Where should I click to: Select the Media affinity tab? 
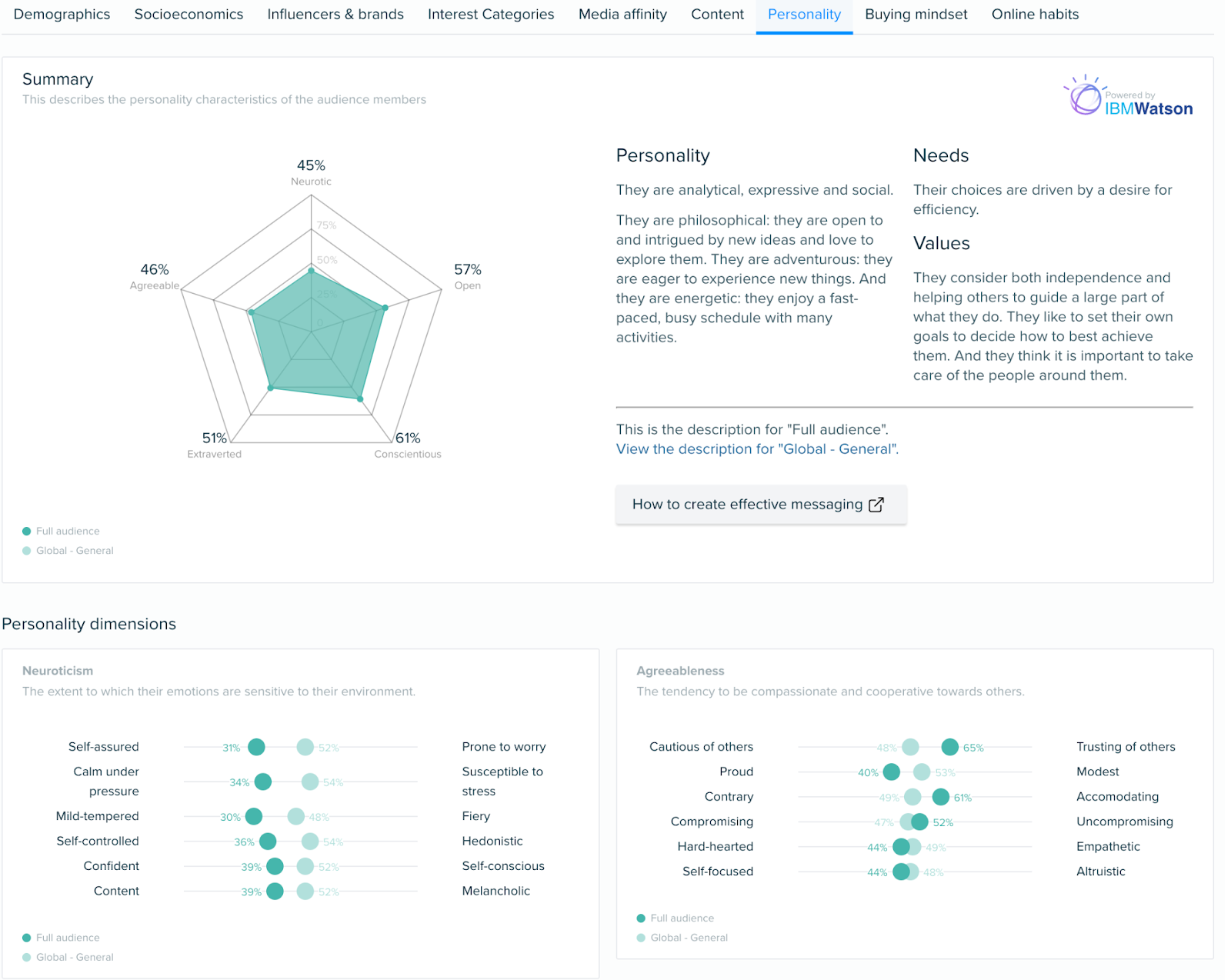point(622,15)
